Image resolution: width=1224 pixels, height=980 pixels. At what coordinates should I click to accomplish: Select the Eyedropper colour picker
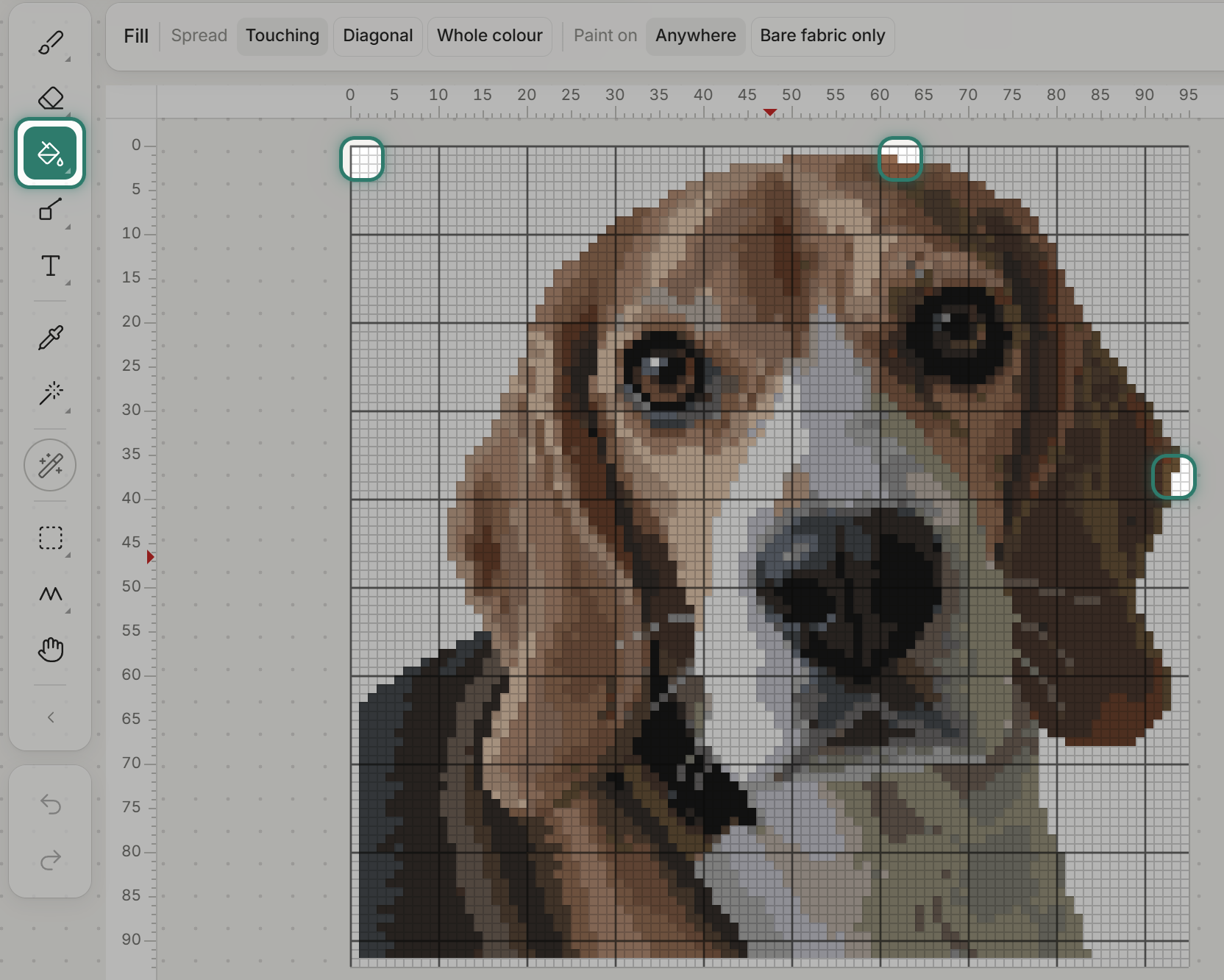coord(50,338)
